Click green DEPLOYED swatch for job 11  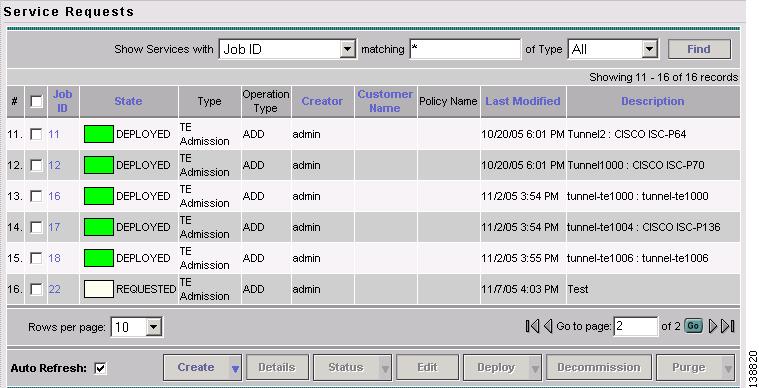pos(99,134)
